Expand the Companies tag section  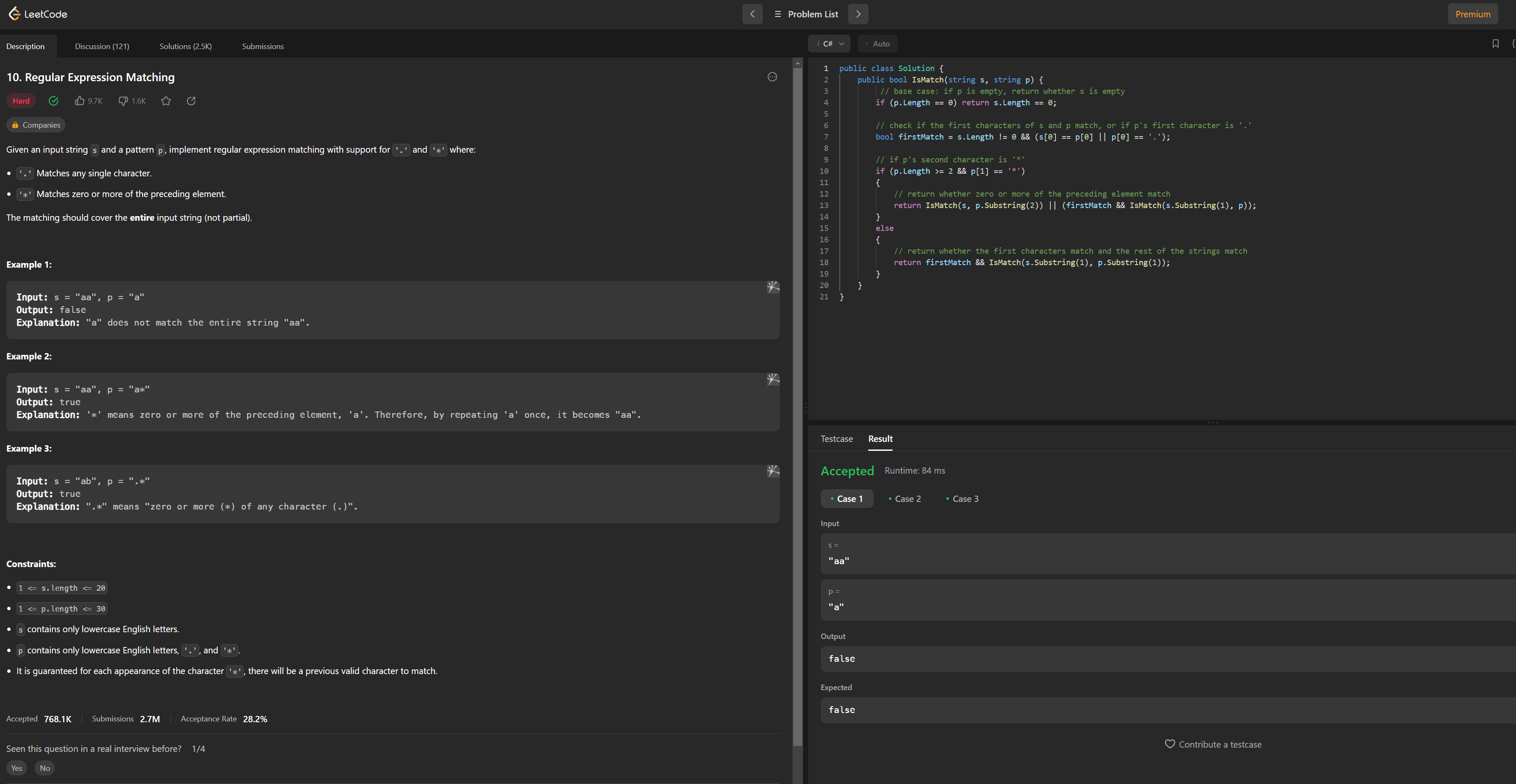36,125
